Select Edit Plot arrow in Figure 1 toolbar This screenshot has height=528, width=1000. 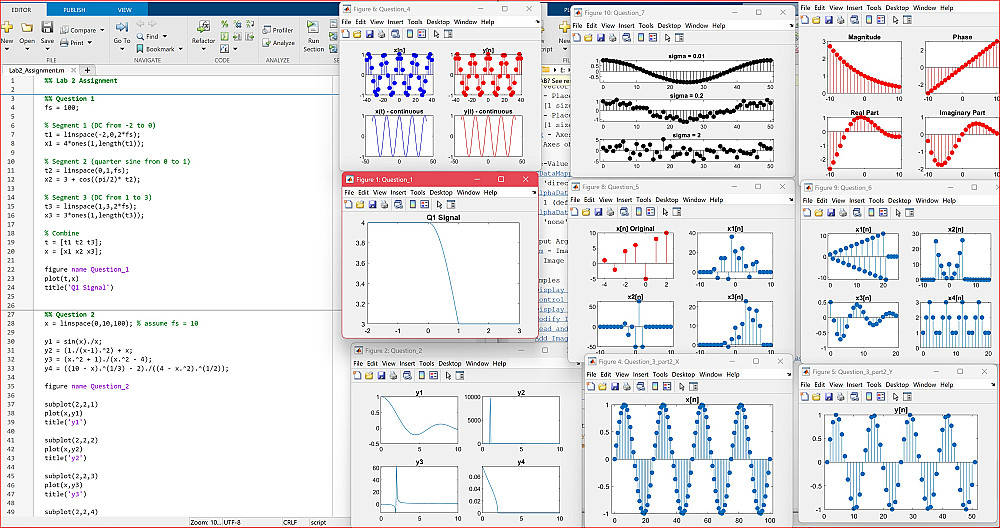439,205
